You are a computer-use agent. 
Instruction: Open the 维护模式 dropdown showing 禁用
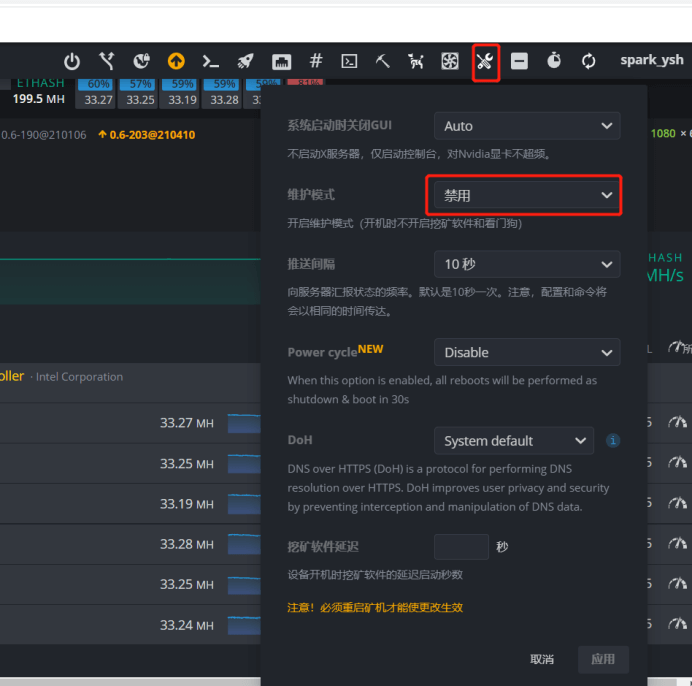(x=526, y=195)
